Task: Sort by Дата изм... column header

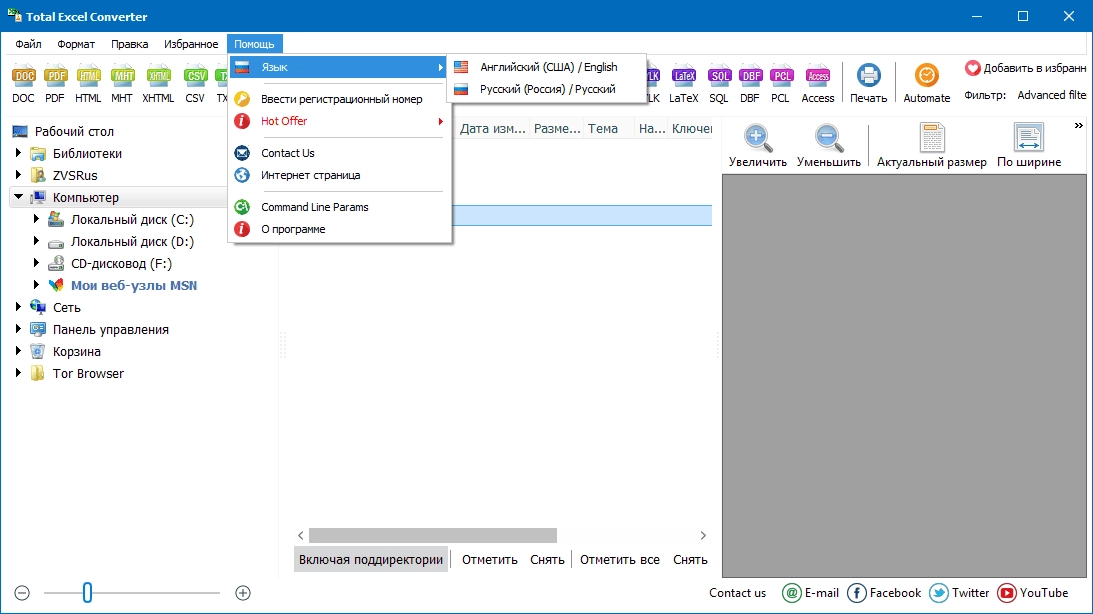Action: (492, 128)
